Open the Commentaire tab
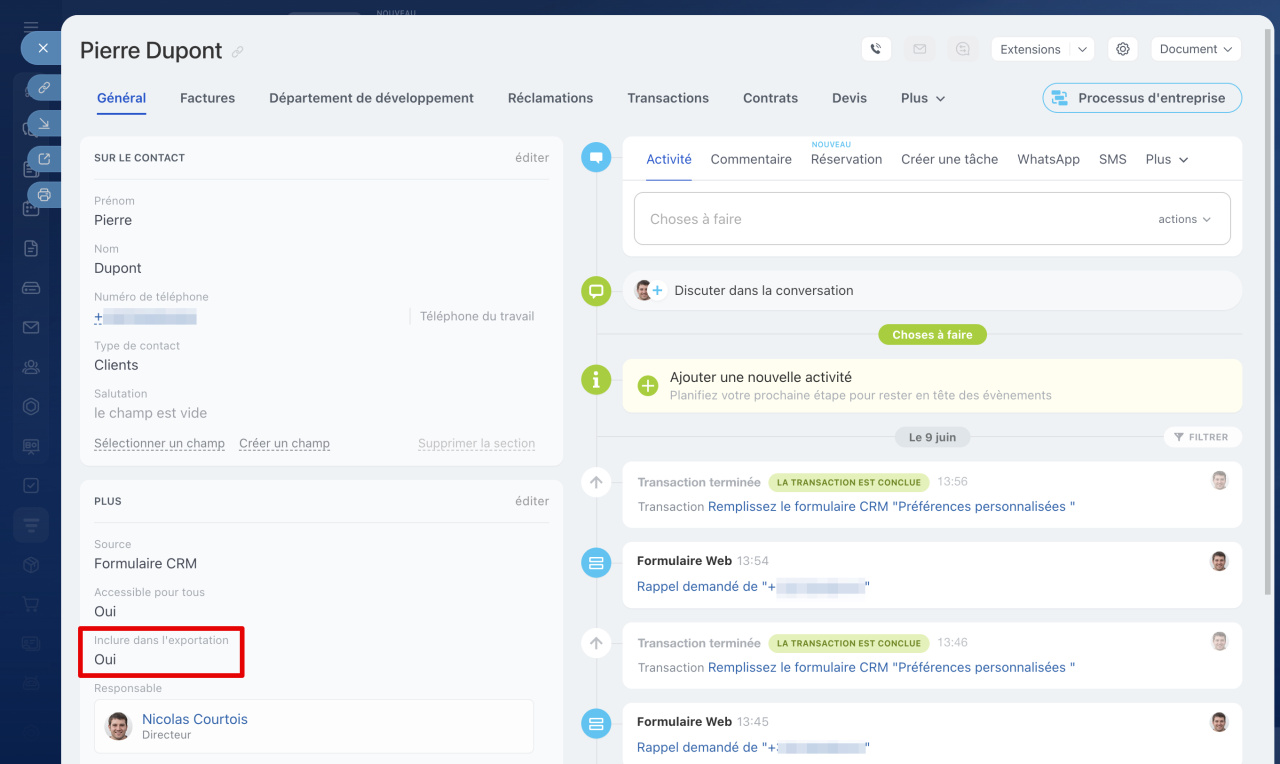 [751, 159]
